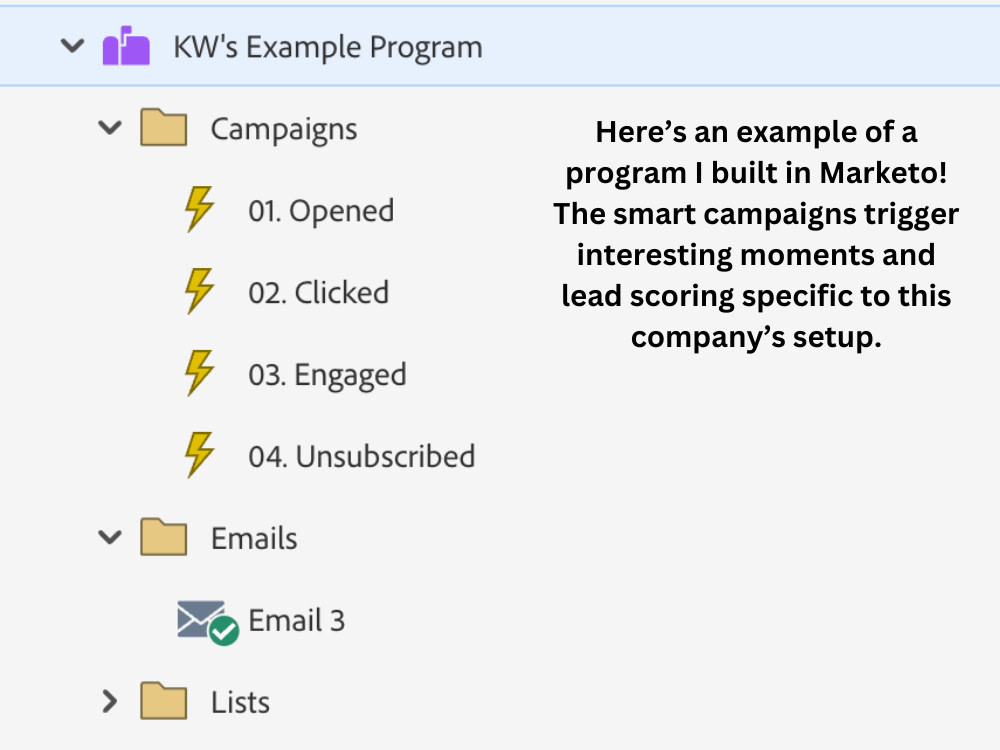
Task: Click the purple program icon beside KW's Example Program
Action: [126, 46]
